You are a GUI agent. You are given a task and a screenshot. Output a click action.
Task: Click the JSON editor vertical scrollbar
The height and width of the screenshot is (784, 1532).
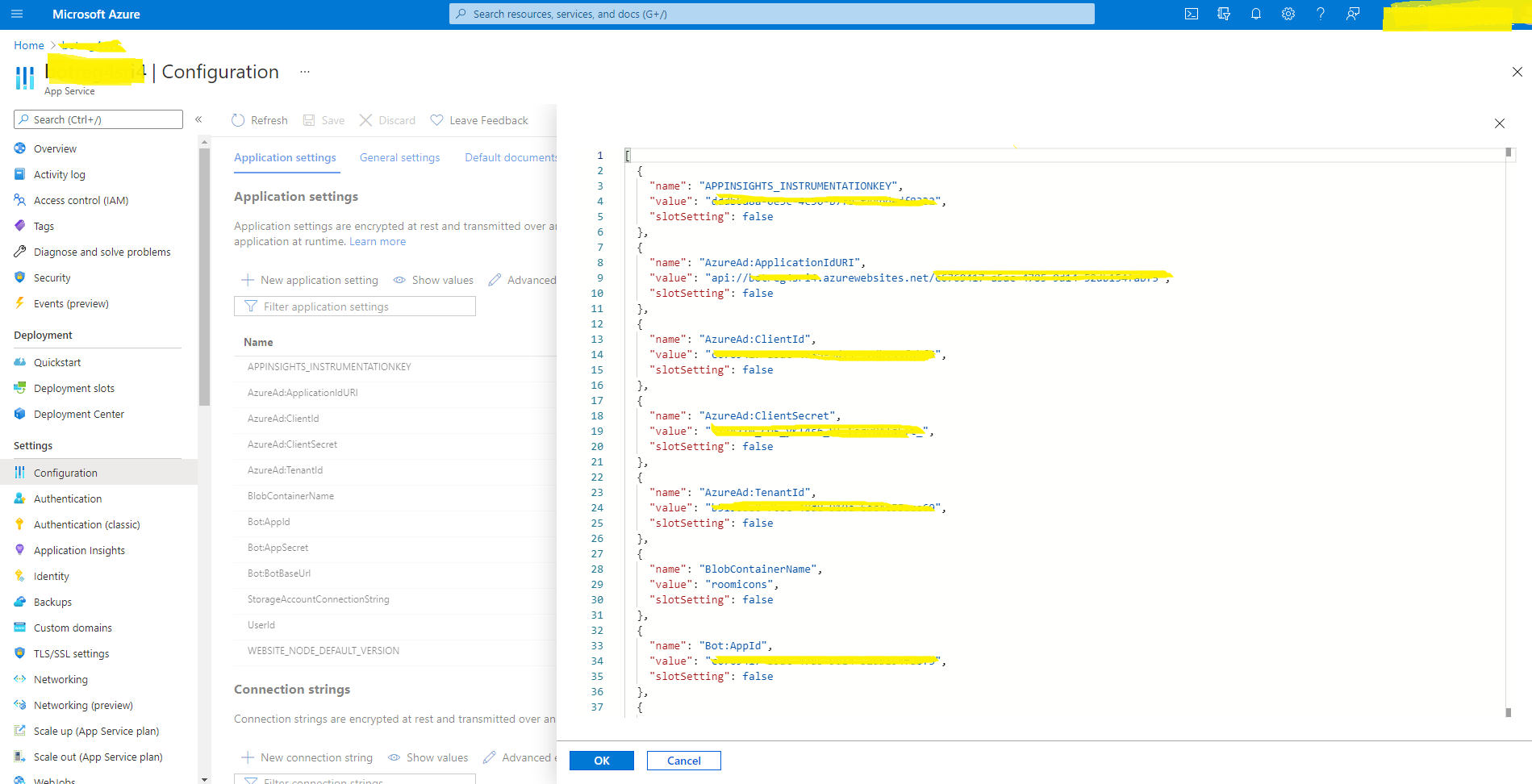[1509, 432]
